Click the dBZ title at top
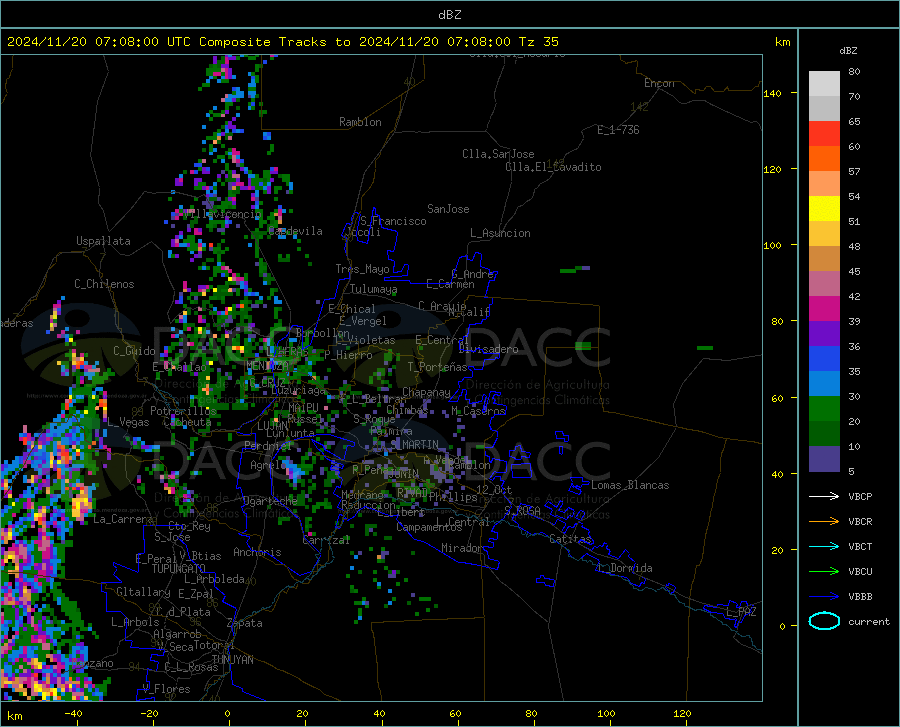This screenshot has width=900, height=727. pos(449,15)
